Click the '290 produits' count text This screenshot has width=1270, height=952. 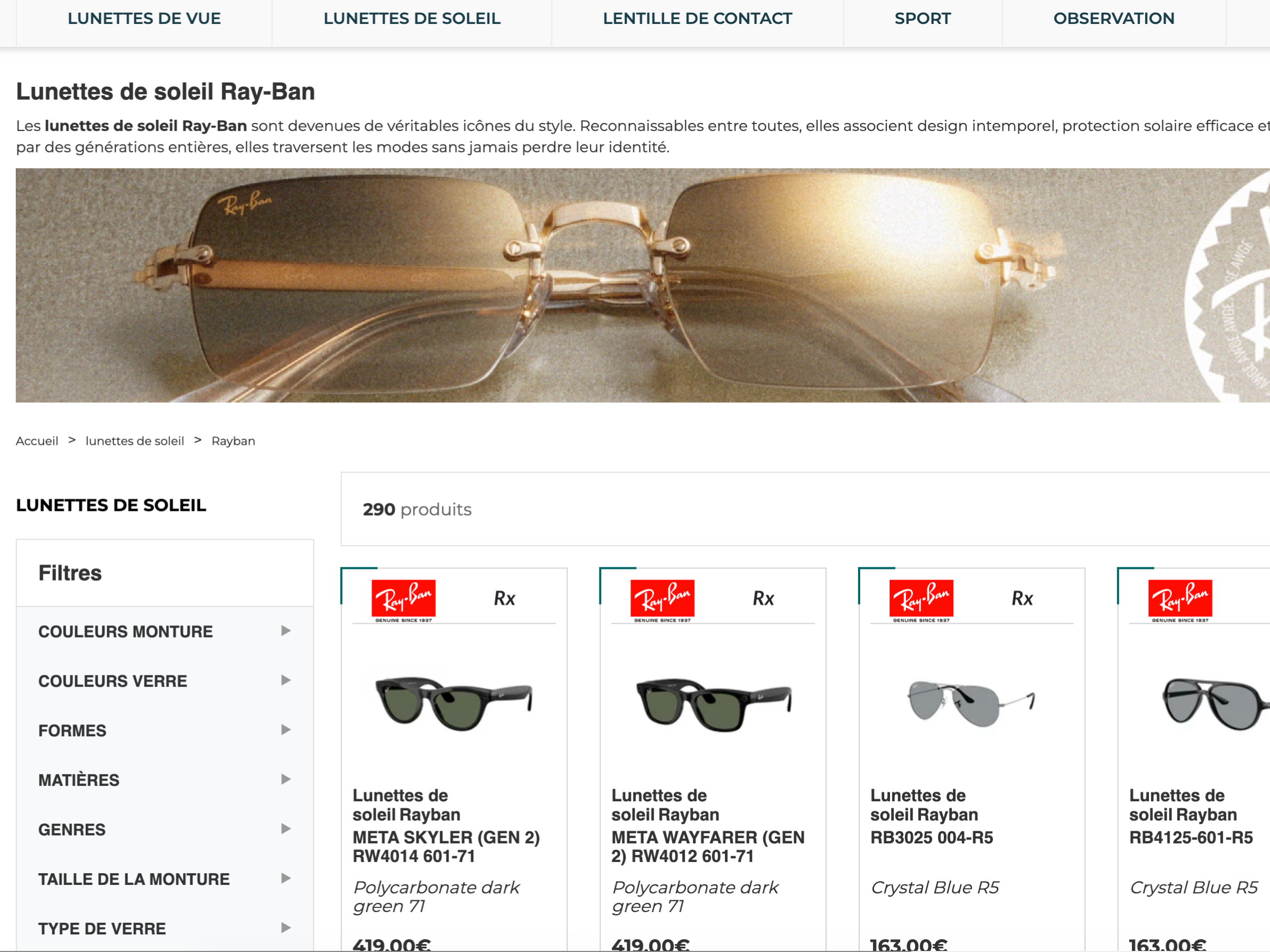tap(417, 509)
